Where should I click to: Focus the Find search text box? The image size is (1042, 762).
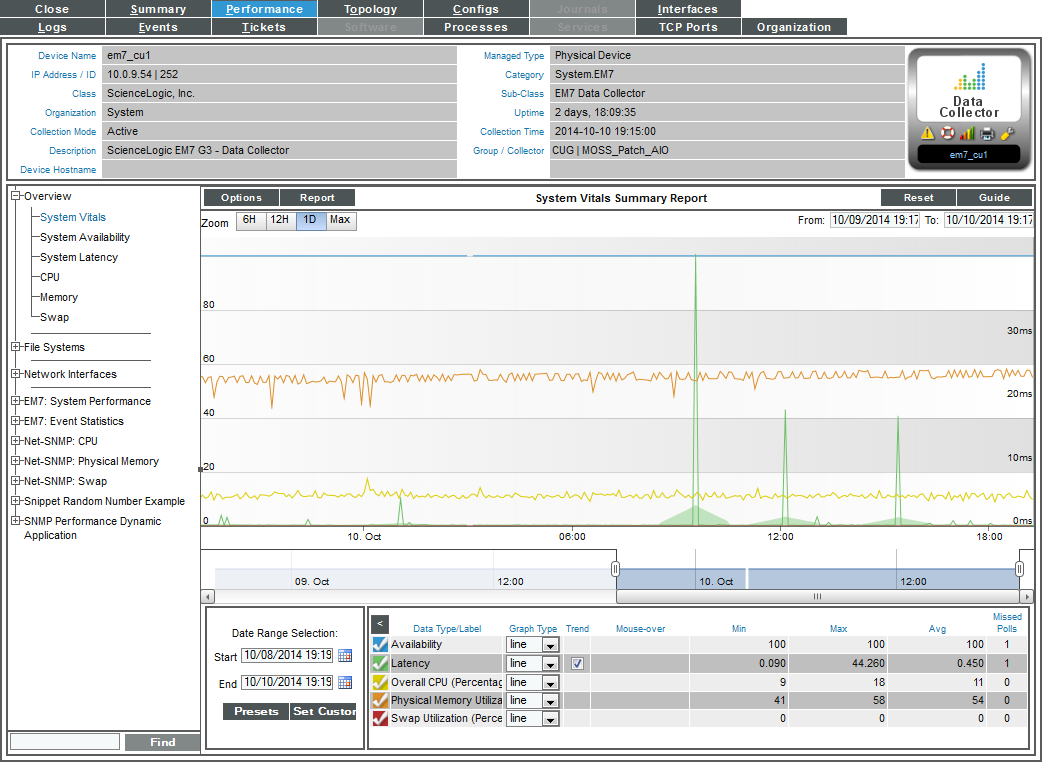[x=65, y=742]
